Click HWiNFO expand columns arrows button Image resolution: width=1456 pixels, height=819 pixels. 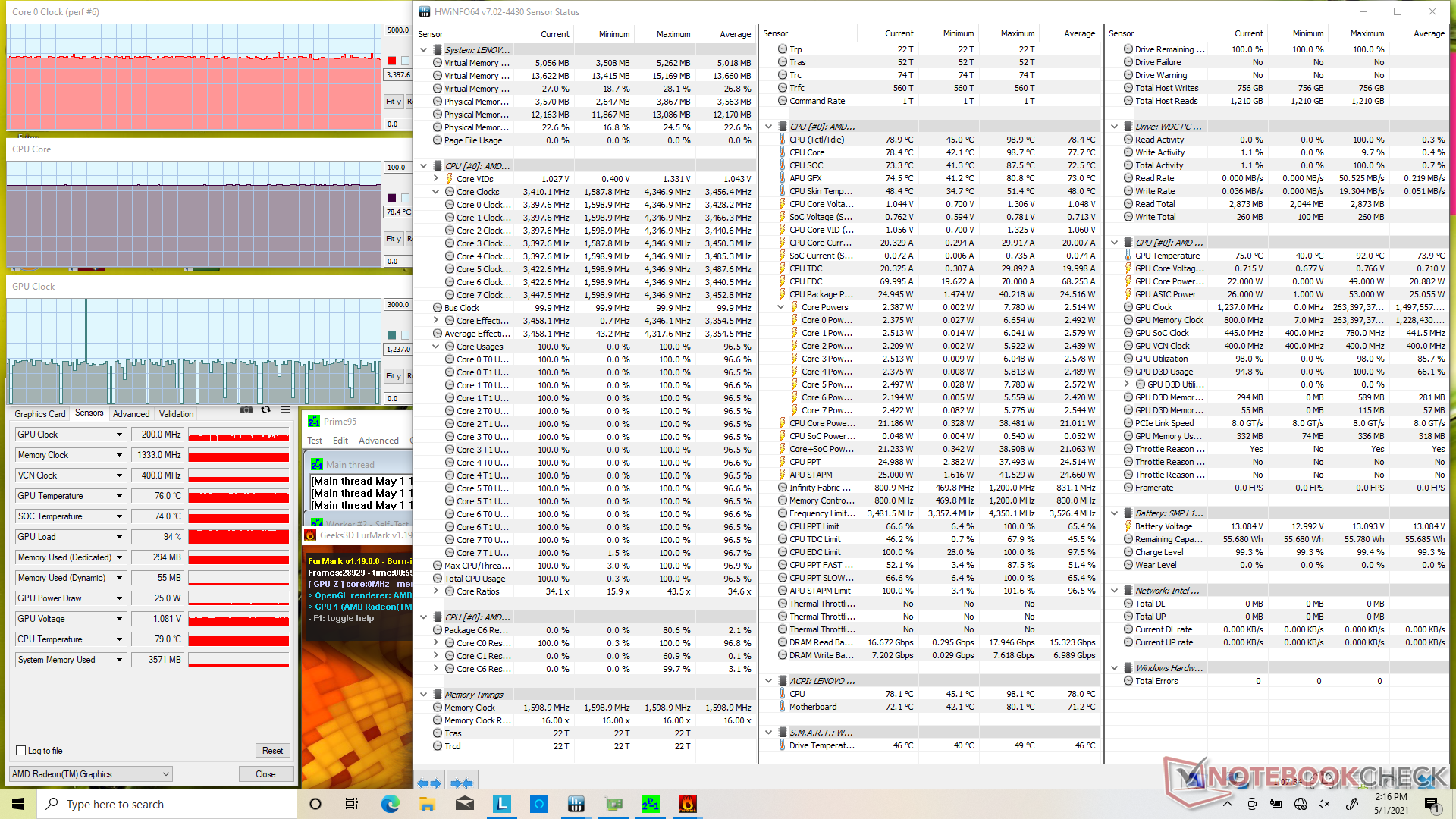coord(429,783)
